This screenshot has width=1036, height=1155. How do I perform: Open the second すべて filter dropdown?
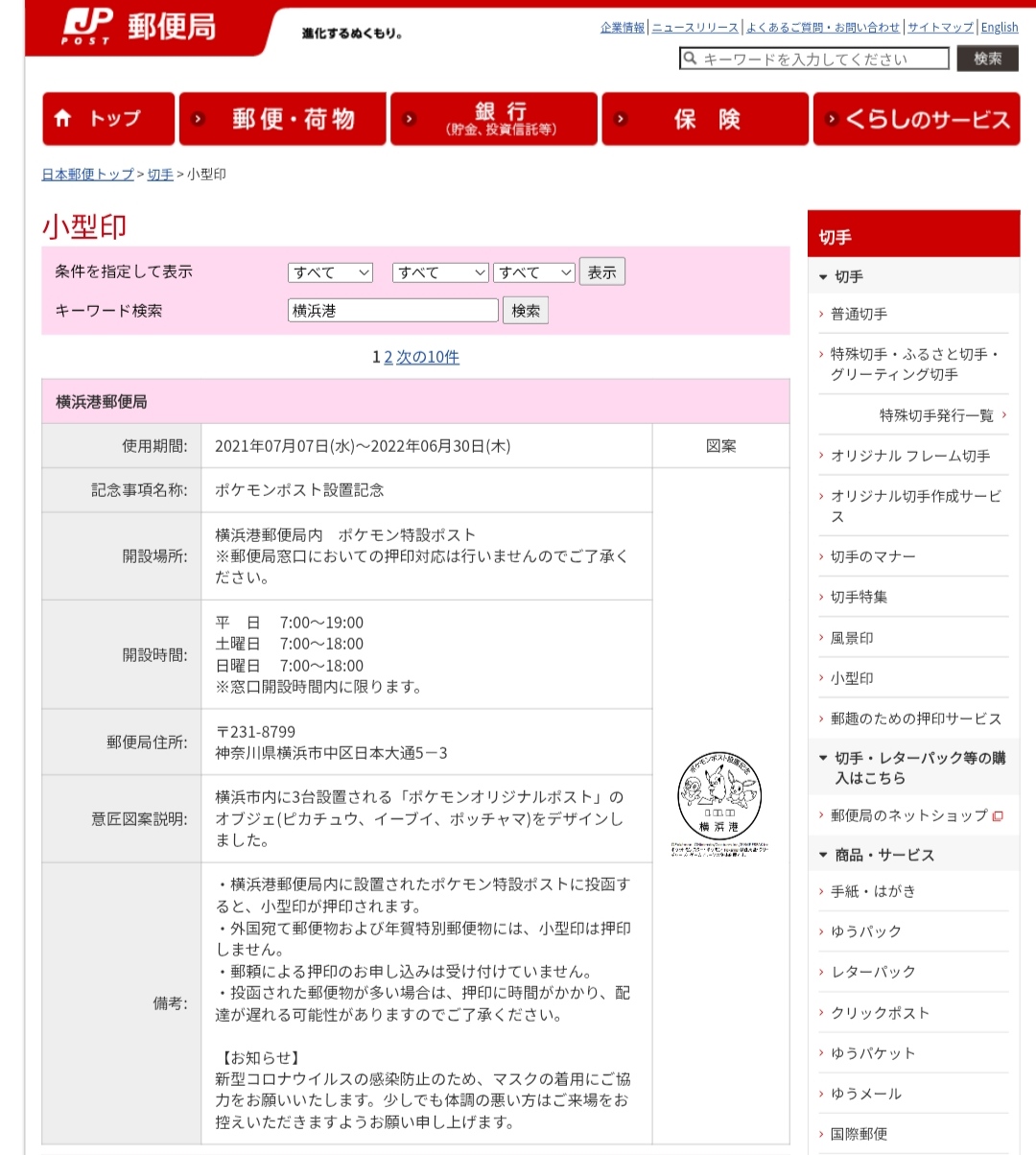coord(440,272)
